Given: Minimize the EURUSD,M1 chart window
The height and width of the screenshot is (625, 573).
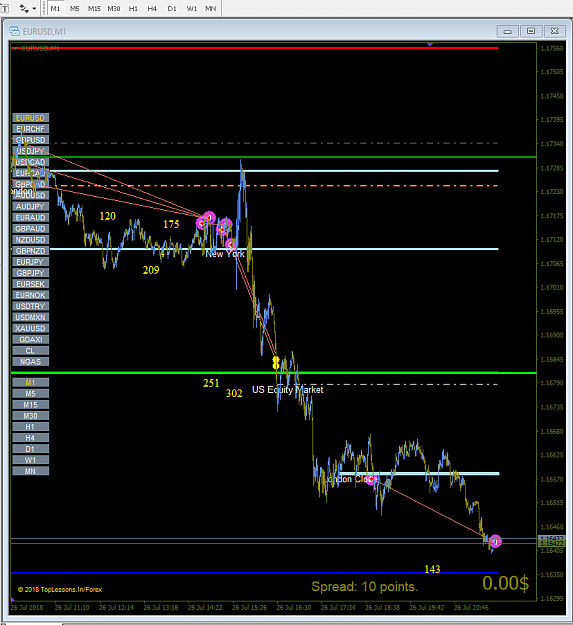Looking at the screenshot, I should (508, 31).
